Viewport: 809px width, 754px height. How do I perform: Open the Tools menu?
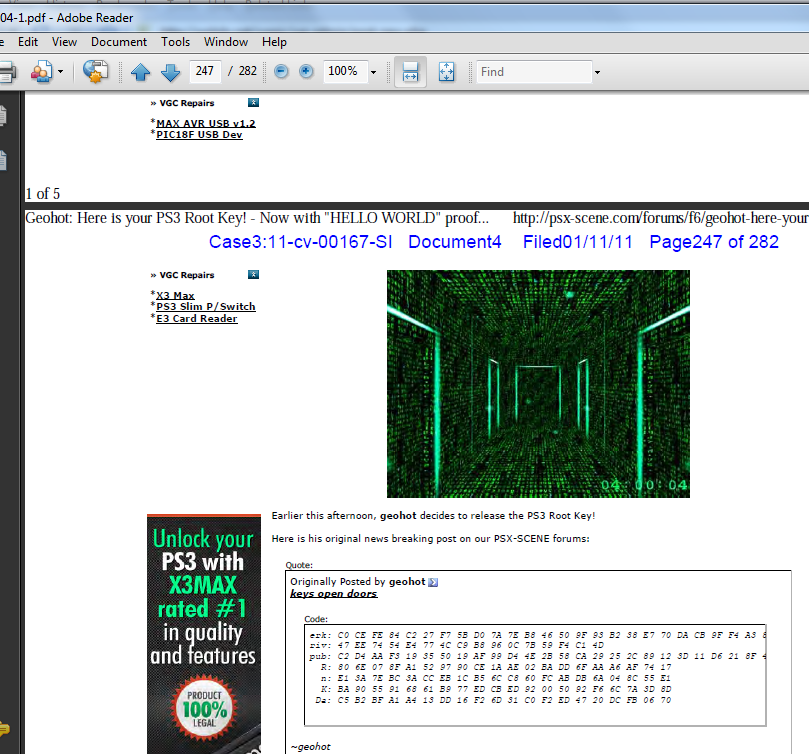tap(176, 42)
